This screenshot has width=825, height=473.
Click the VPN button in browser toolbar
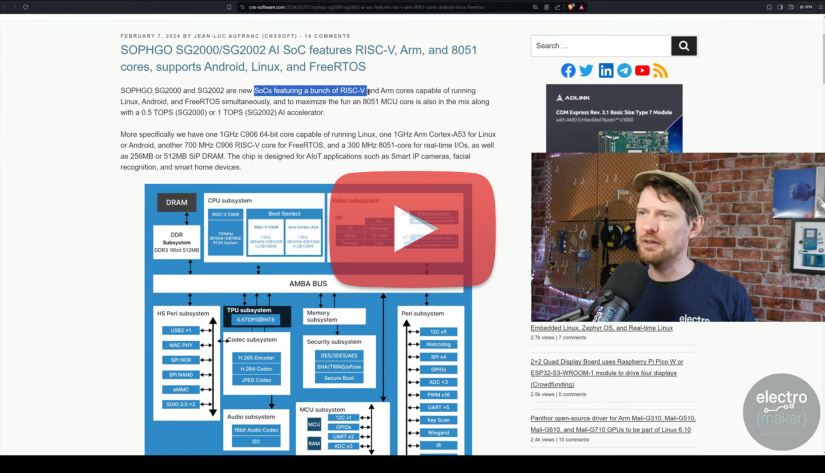[x=806, y=7]
